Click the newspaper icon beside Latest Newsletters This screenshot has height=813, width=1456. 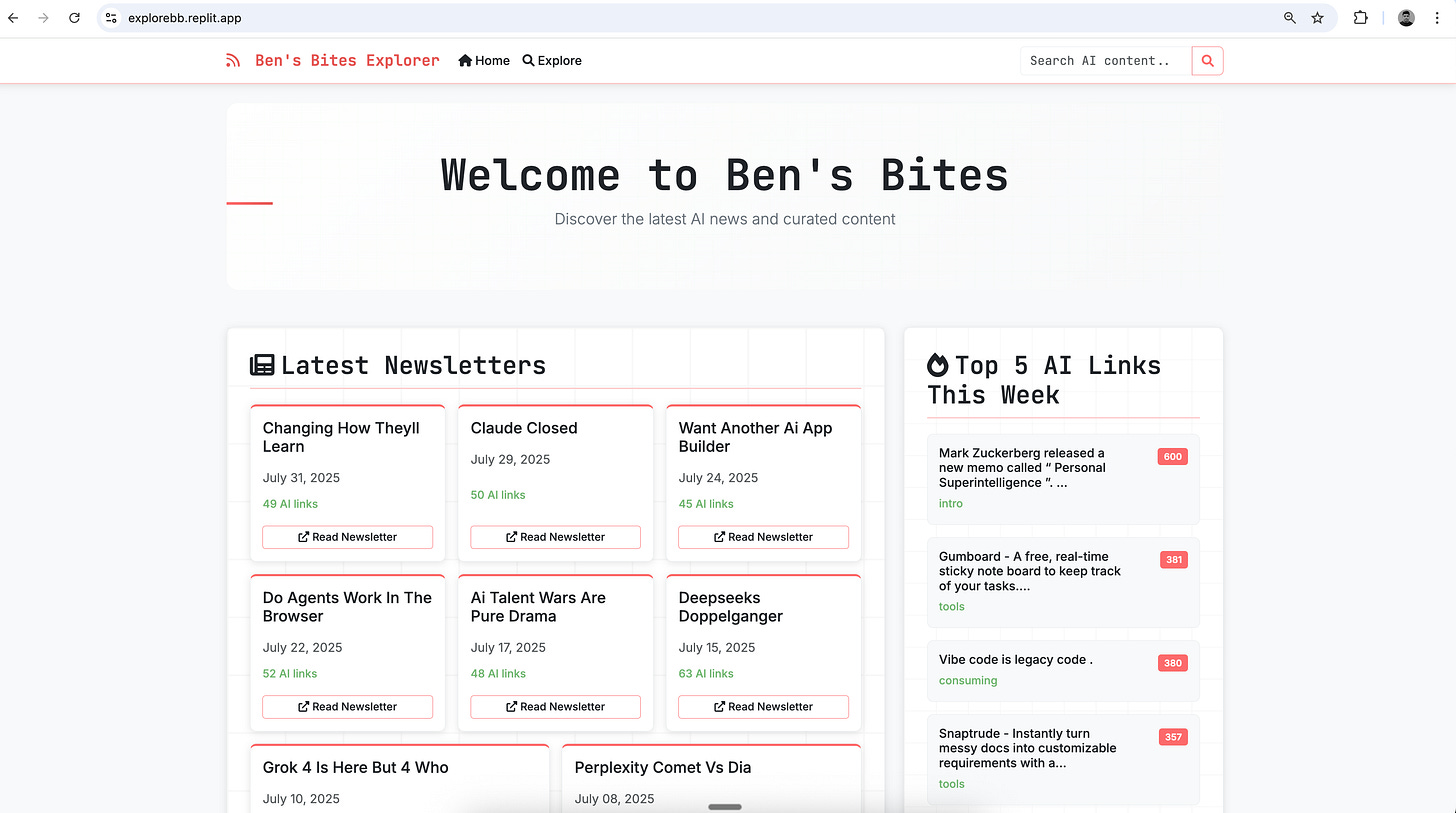[262, 365]
